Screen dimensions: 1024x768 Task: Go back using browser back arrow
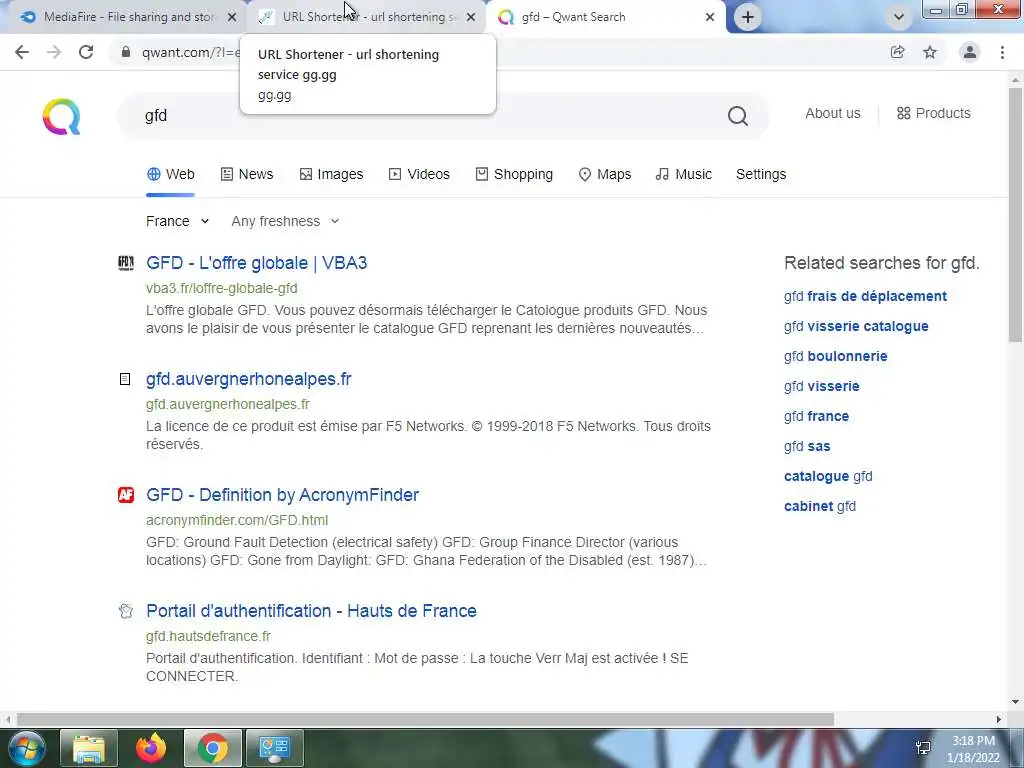[22, 52]
